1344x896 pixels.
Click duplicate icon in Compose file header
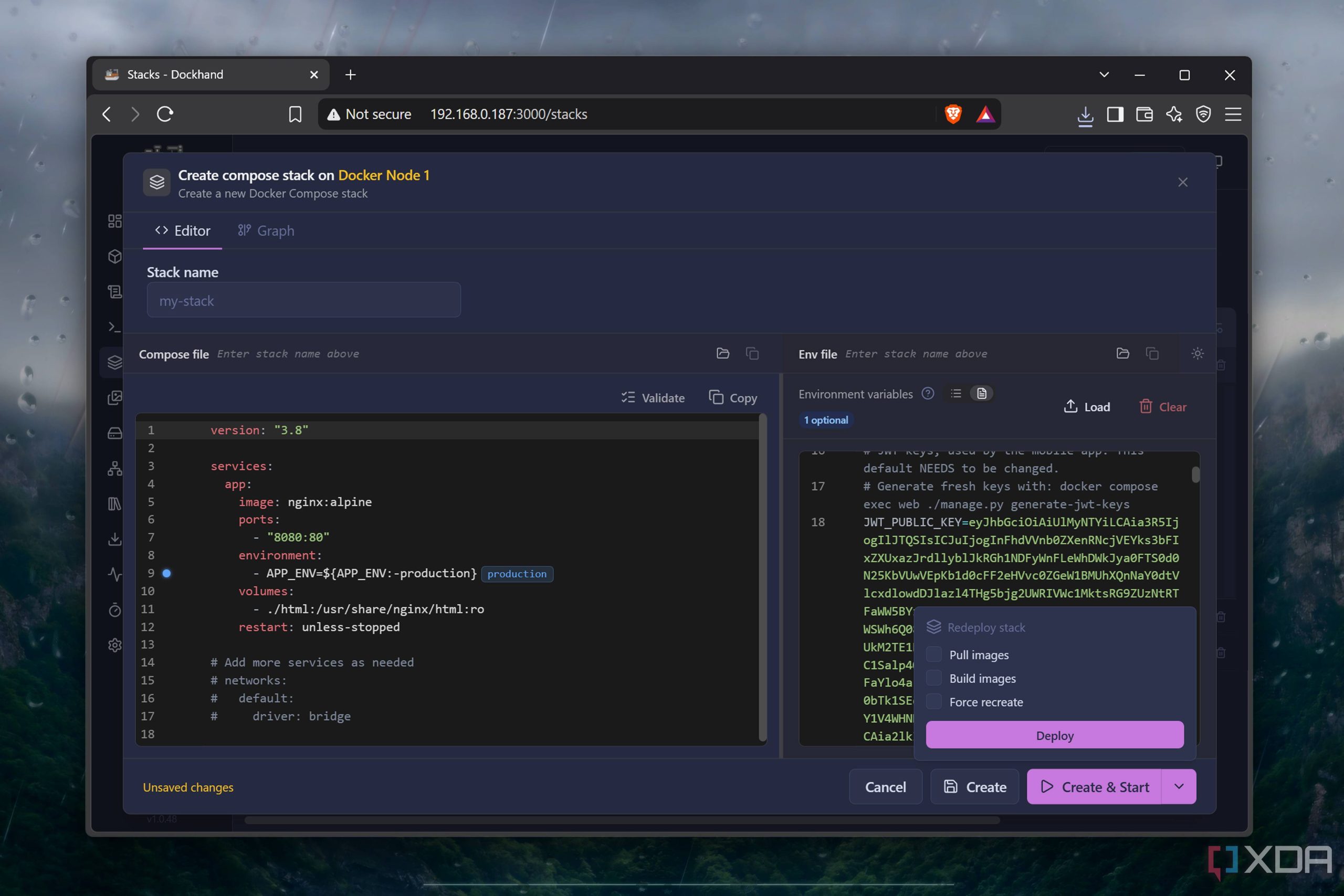tap(752, 354)
